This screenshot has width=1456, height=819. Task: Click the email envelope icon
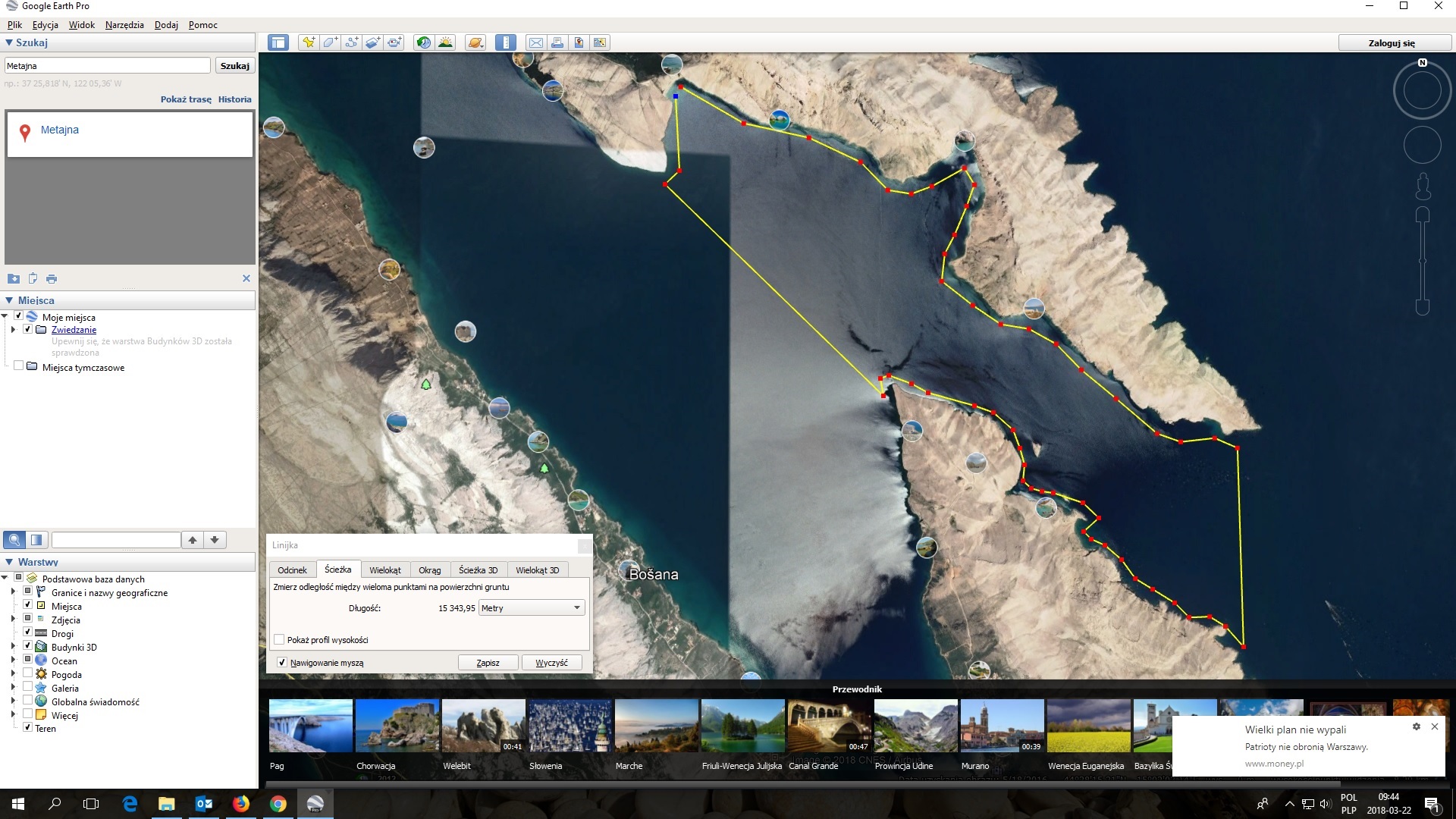tap(536, 42)
